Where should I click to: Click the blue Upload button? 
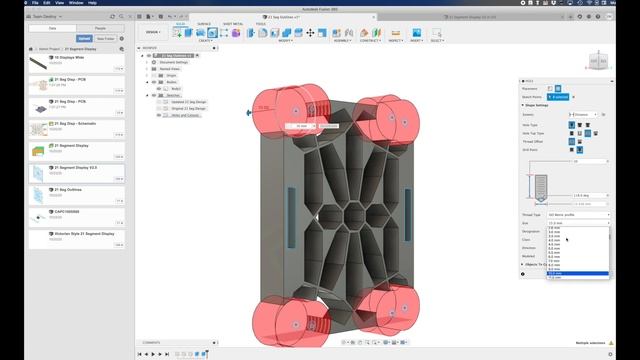(84, 39)
